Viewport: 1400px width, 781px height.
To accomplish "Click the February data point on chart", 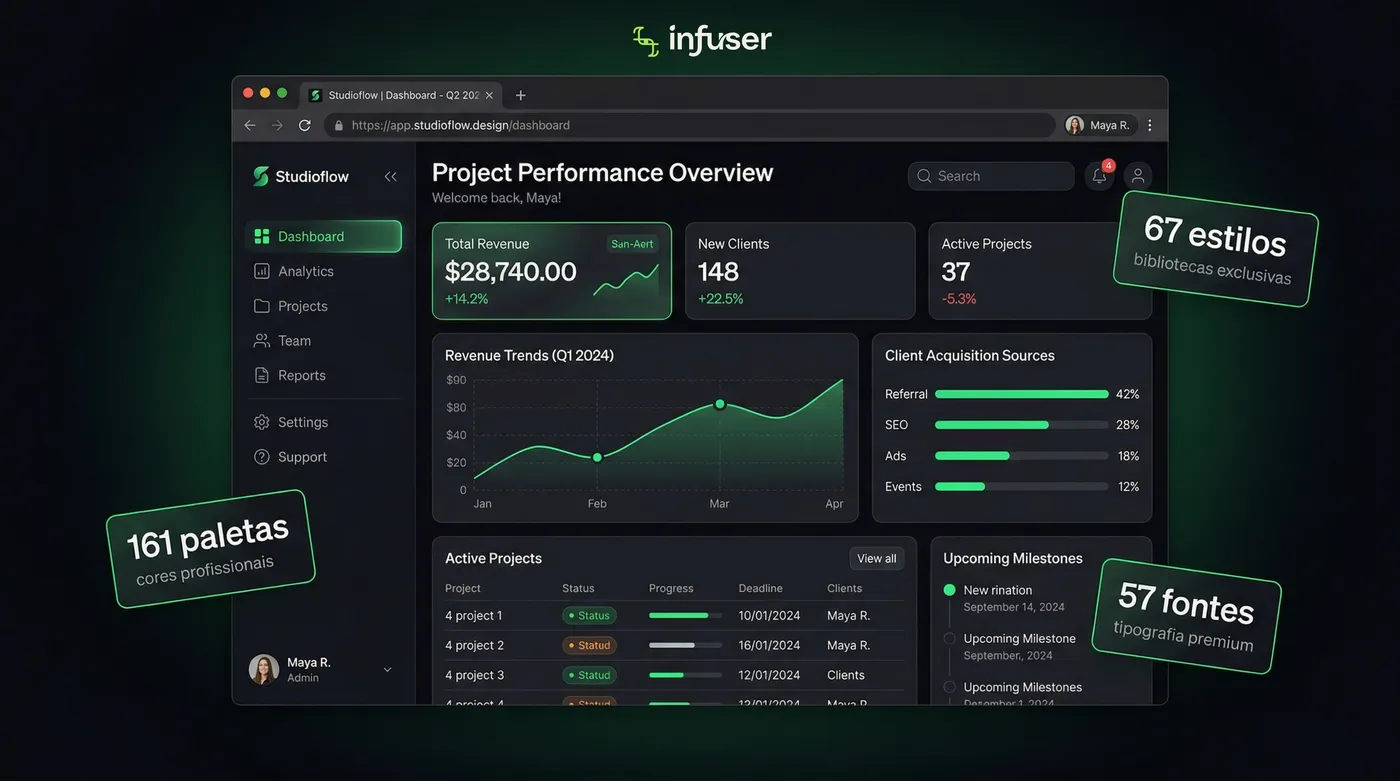I will [597, 457].
